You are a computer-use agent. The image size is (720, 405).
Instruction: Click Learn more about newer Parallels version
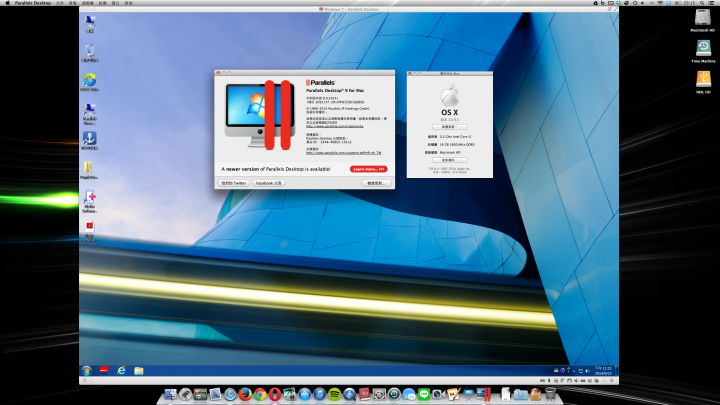coord(368,169)
